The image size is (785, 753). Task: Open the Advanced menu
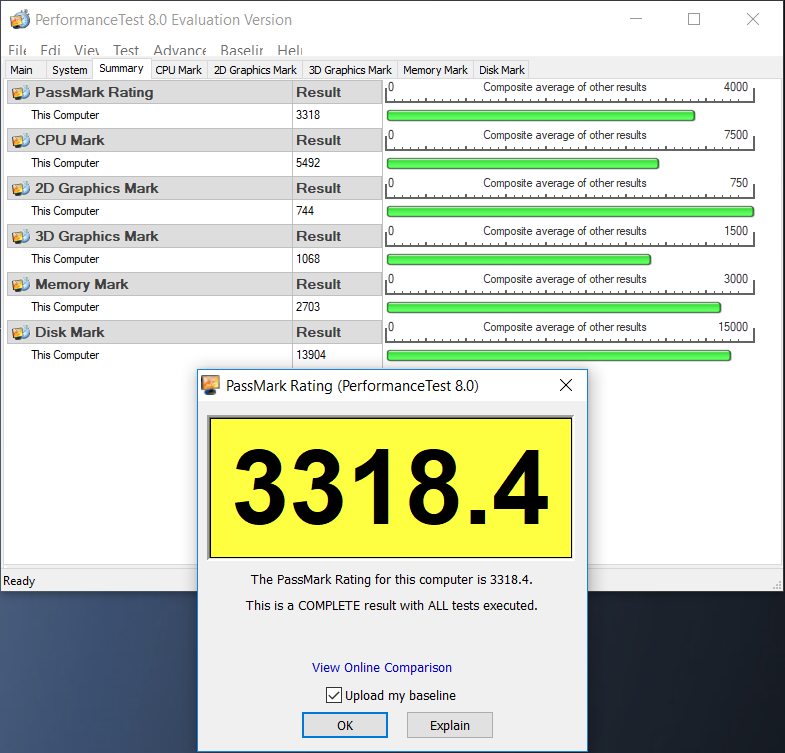tap(180, 50)
